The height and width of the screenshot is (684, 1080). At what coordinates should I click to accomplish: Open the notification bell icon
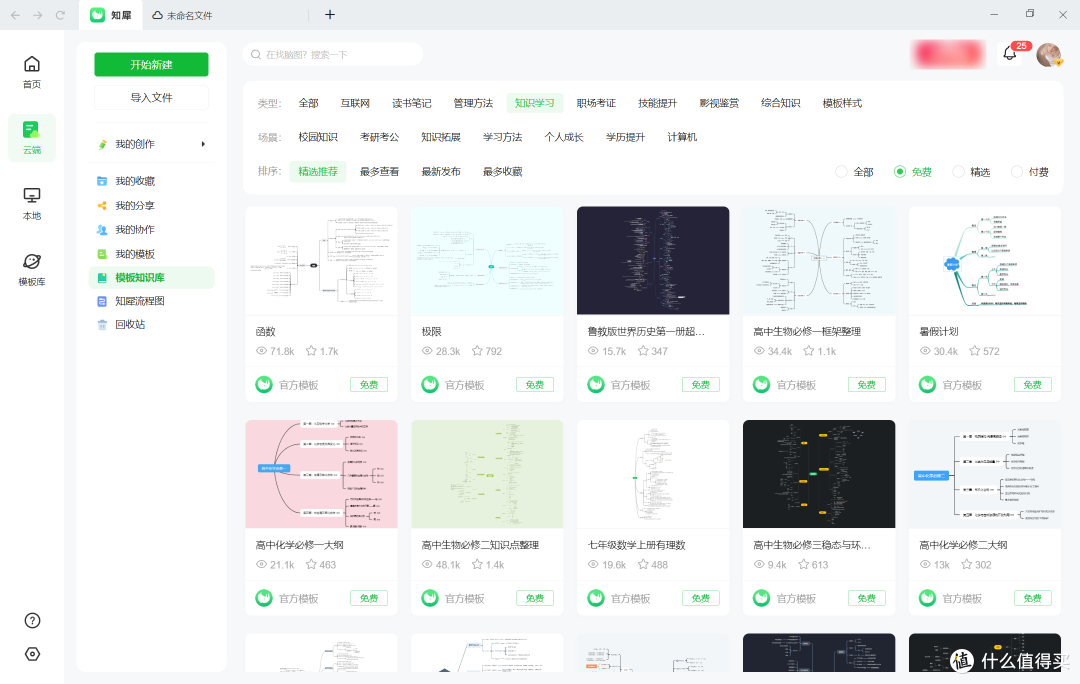[1010, 53]
